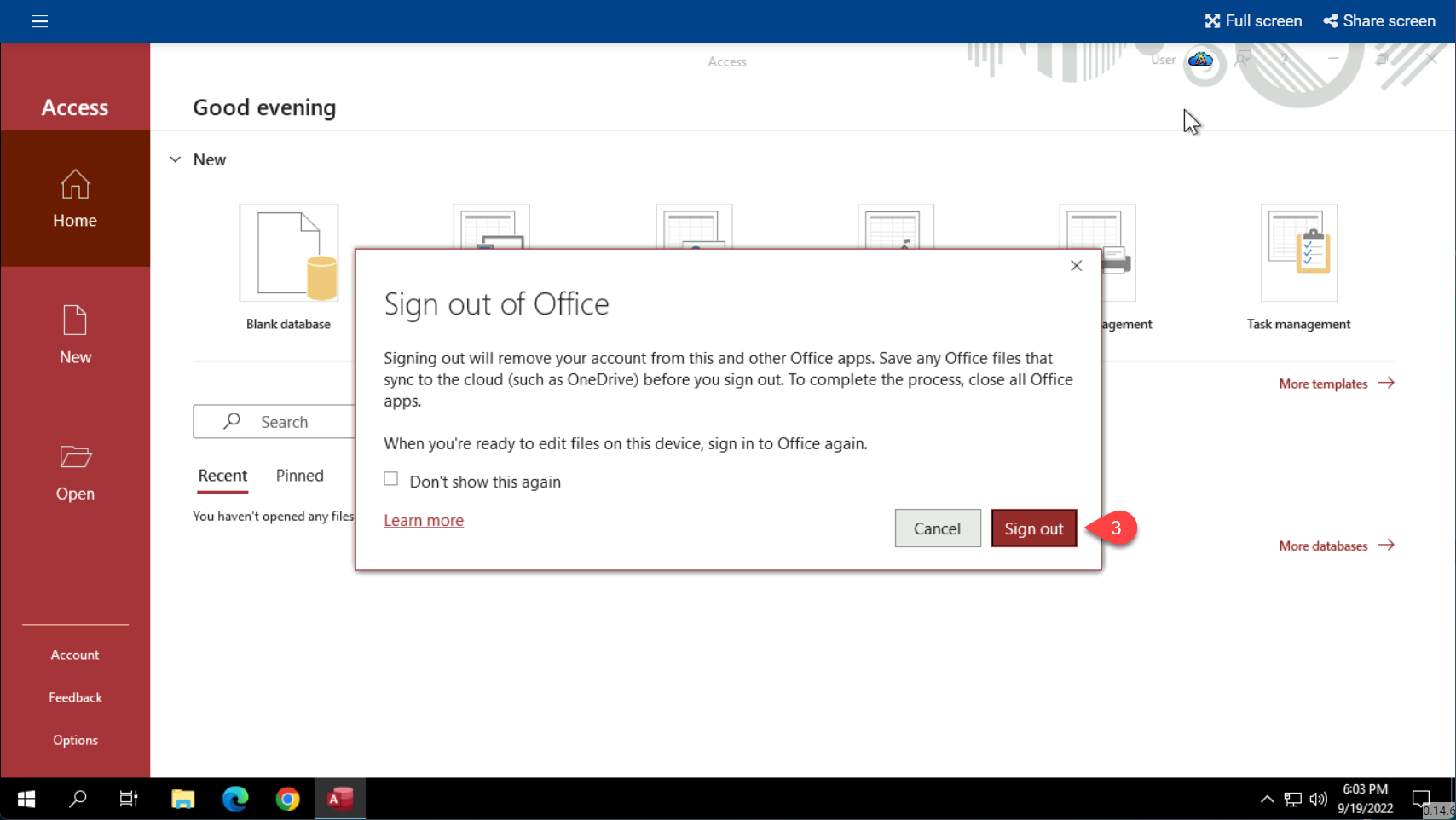This screenshot has height=820, width=1456.
Task: Click the user account avatar icon
Action: pos(1201,60)
